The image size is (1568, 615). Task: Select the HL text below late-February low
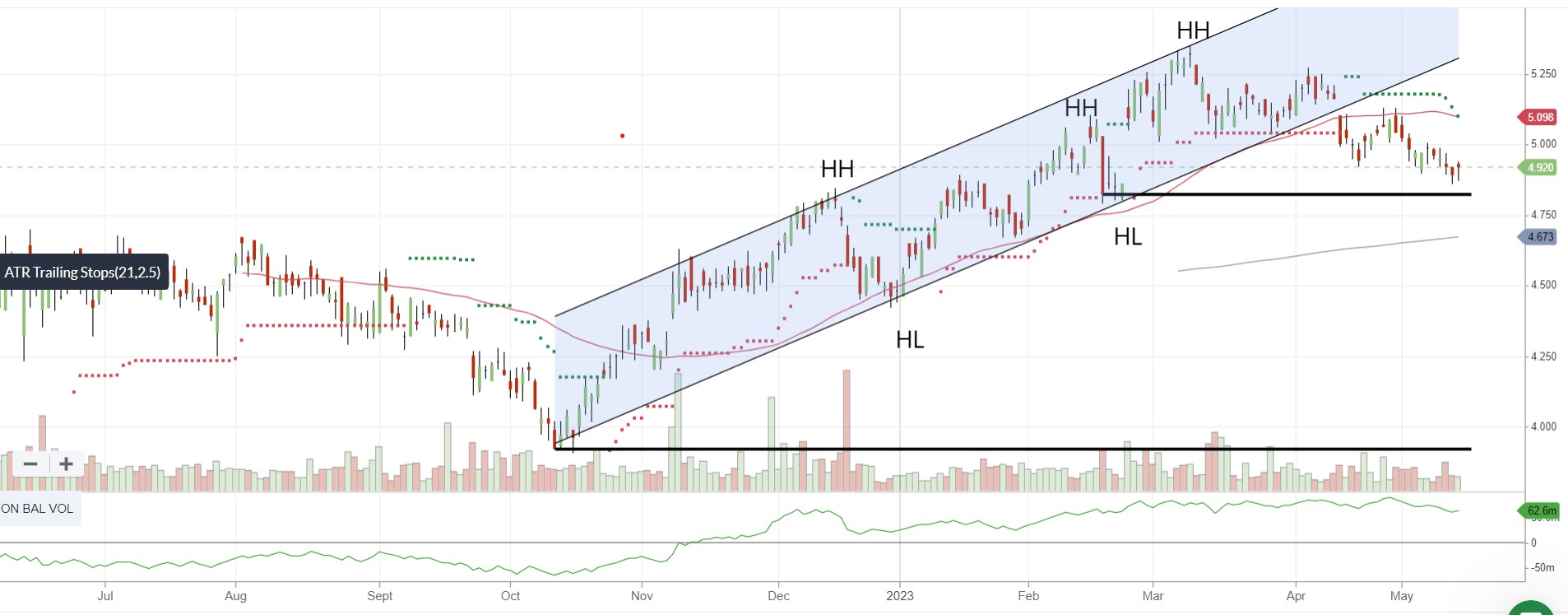[1128, 237]
